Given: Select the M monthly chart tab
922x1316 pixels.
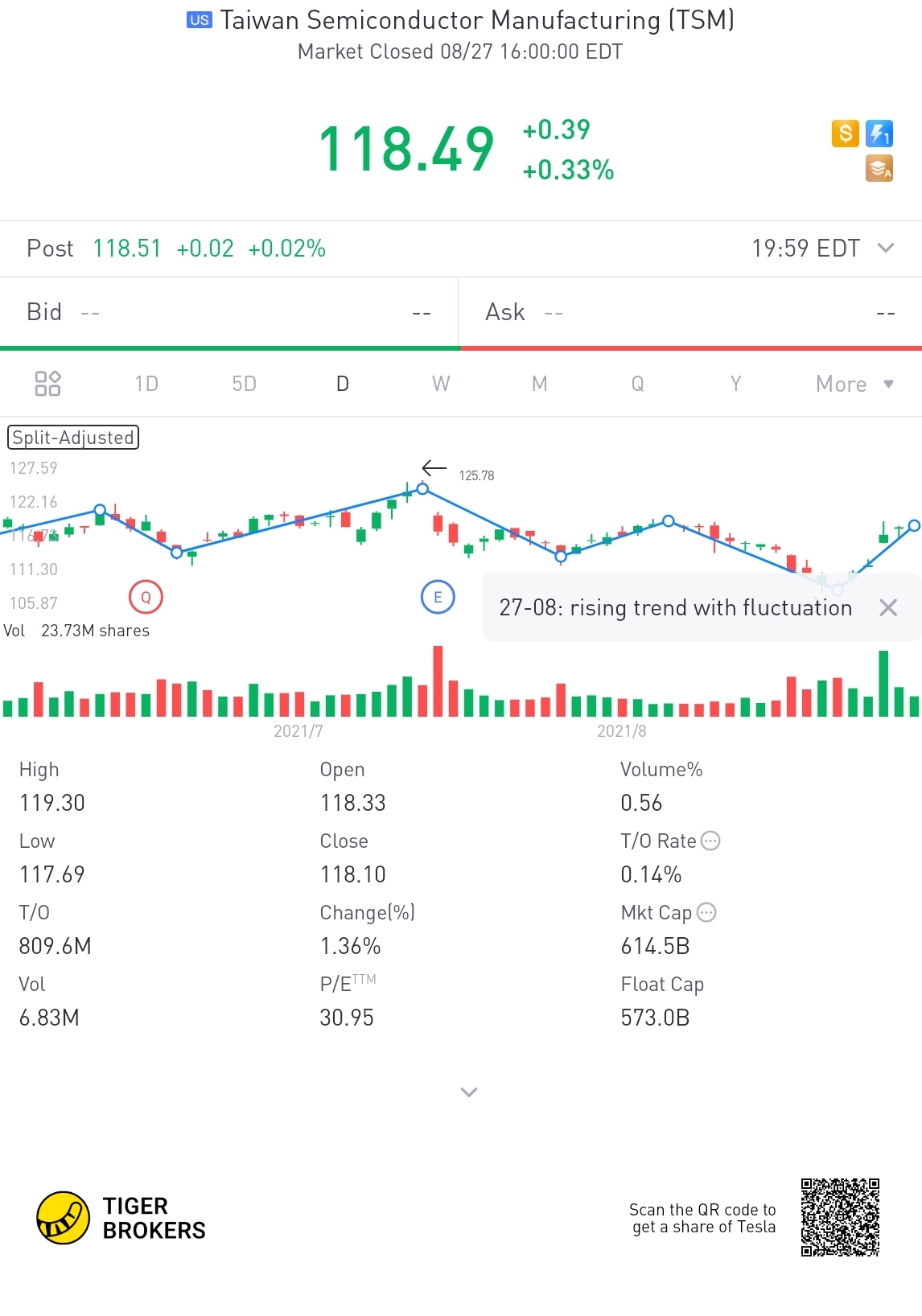Looking at the screenshot, I should [x=540, y=384].
